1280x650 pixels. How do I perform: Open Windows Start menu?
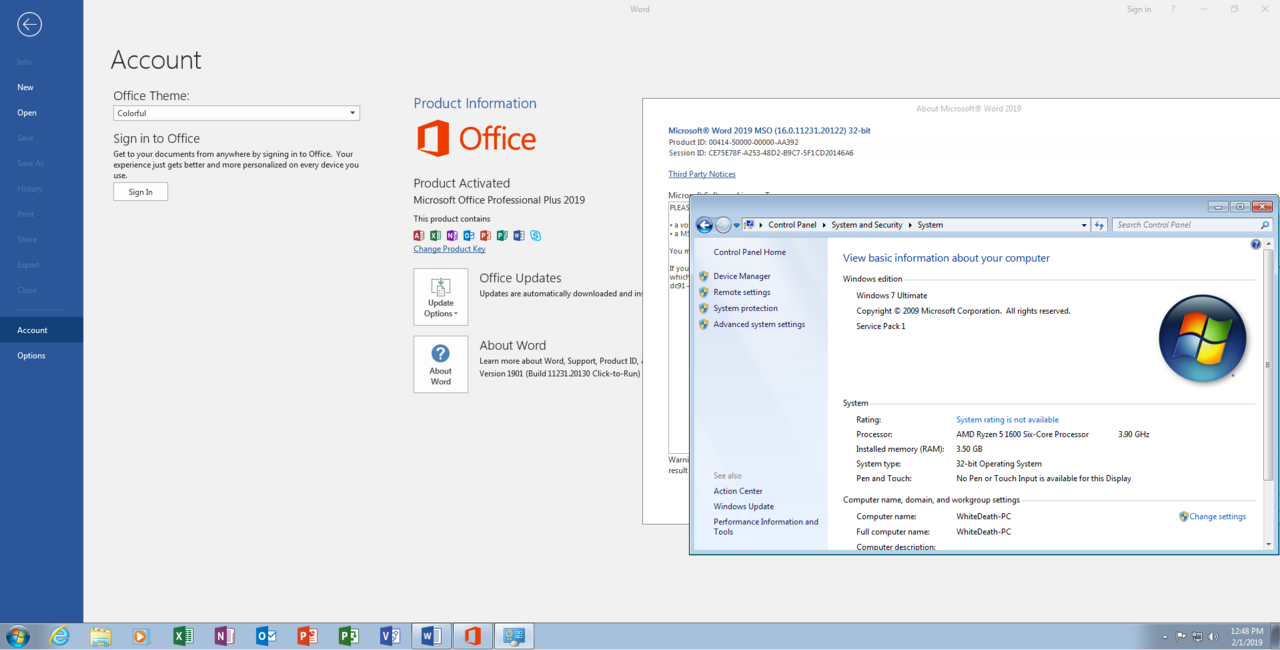pyautogui.click(x=18, y=636)
